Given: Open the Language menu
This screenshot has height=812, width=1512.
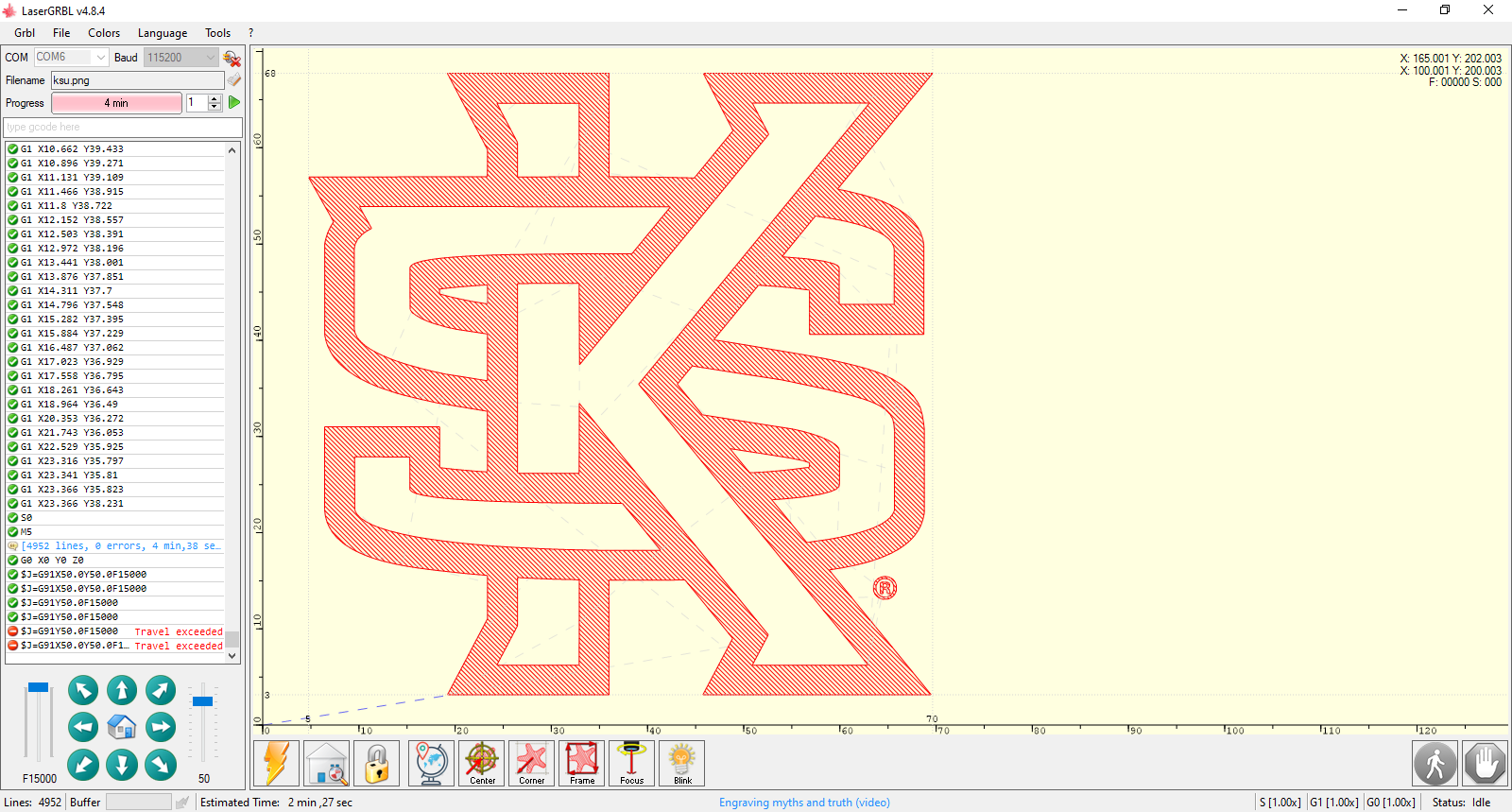Looking at the screenshot, I should click(163, 33).
